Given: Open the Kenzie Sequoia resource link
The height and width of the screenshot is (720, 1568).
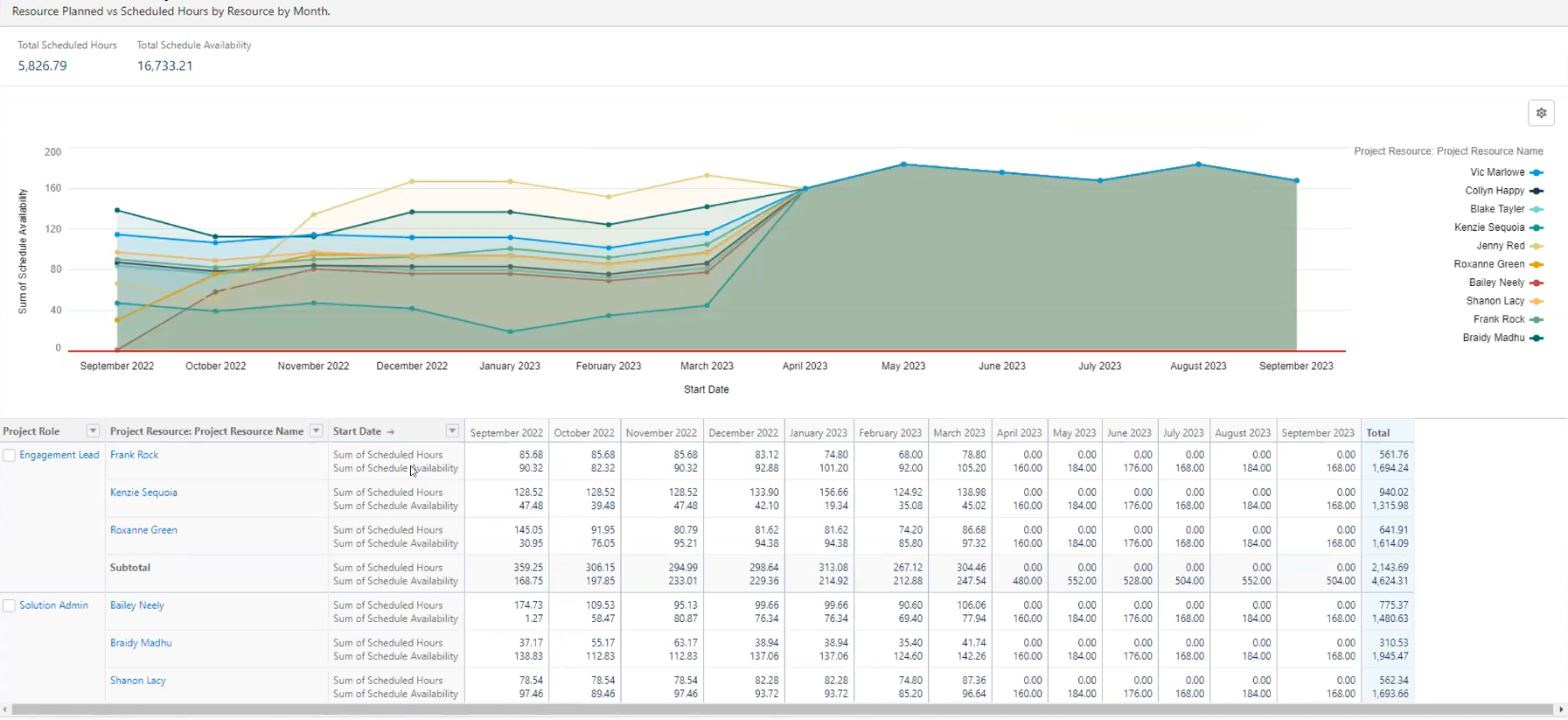Looking at the screenshot, I should (143, 493).
